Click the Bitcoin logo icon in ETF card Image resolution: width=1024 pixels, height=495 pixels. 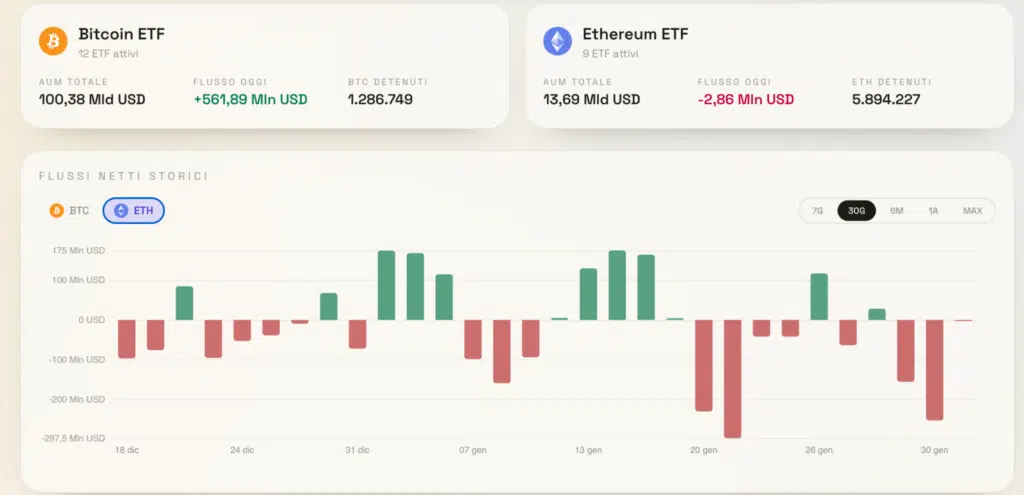(53, 41)
